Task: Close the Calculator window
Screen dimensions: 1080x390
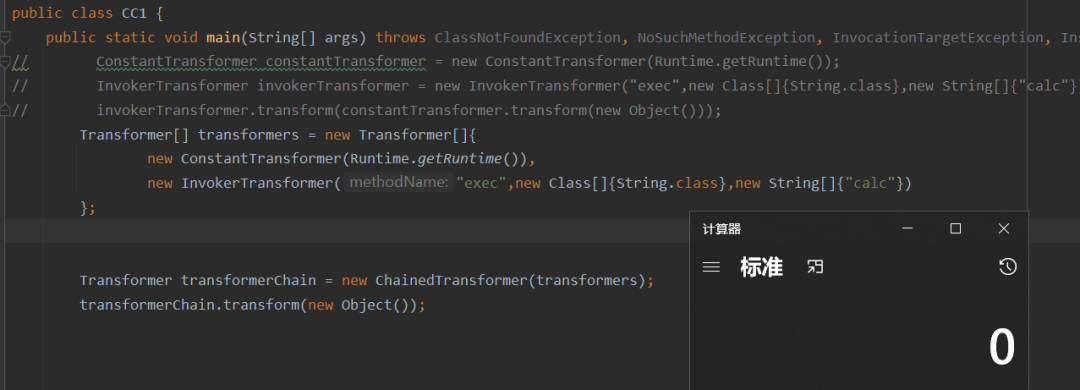Action: point(1004,229)
